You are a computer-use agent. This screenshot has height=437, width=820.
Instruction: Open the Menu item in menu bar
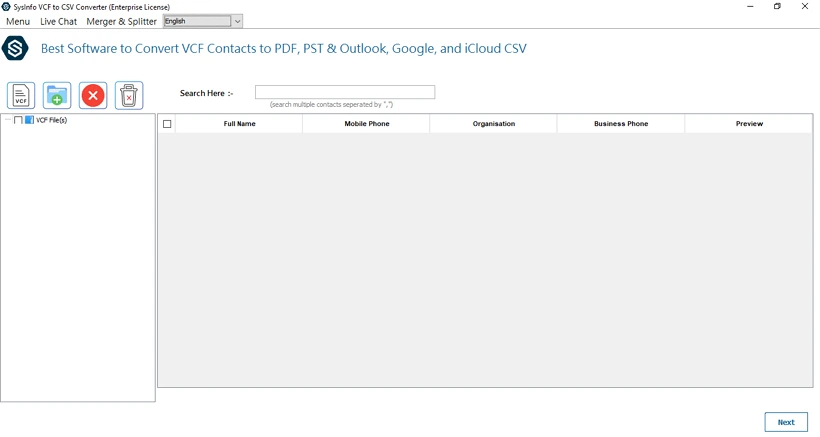17,21
